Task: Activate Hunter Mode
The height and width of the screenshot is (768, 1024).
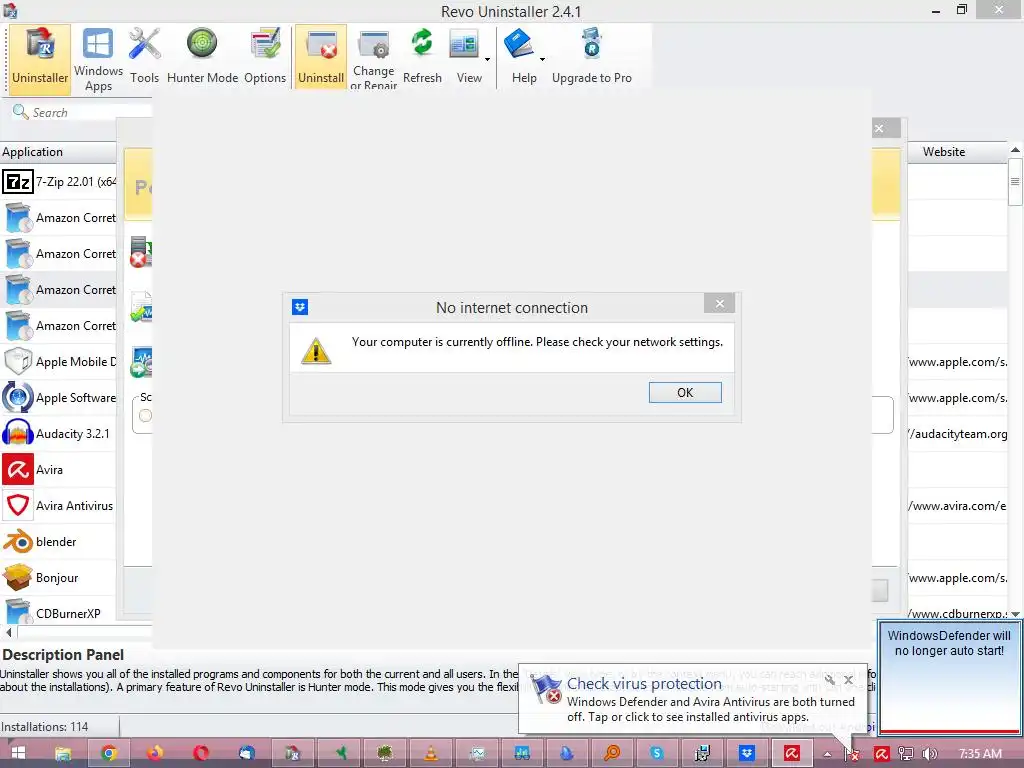Action: point(202,57)
